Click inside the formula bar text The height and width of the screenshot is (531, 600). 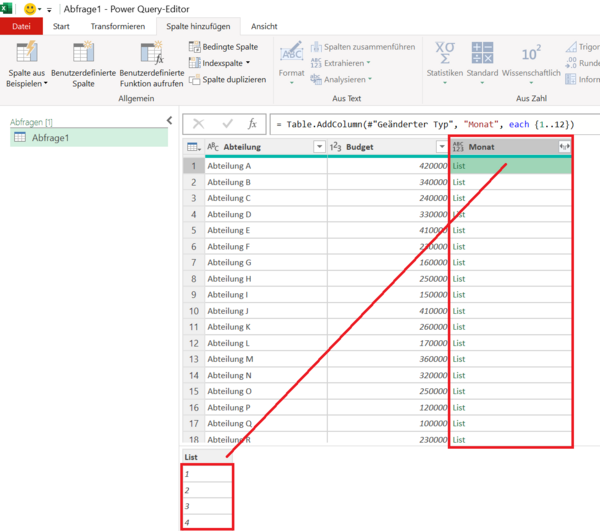pyautogui.click(x=420, y=123)
